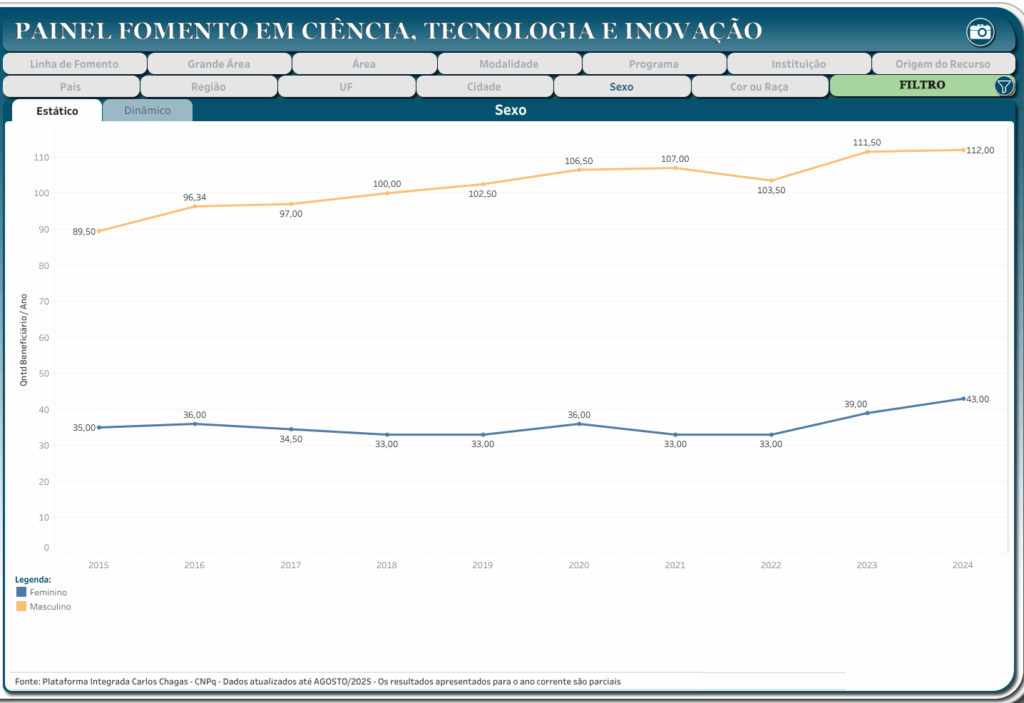
Task: Open Origem do Recurso view
Action: tap(942, 64)
